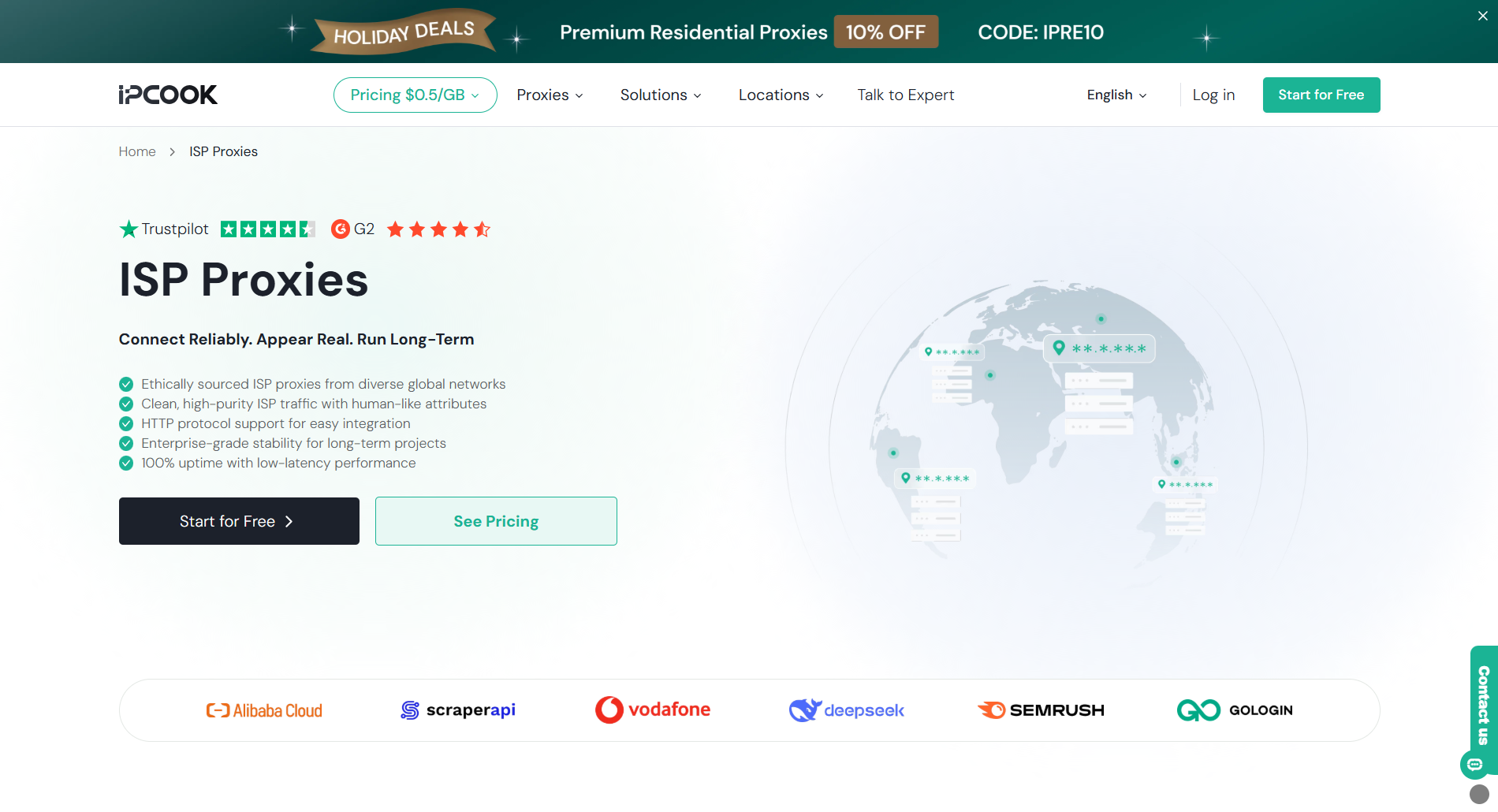Open the Solutions menu
The height and width of the screenshot is (812, 1498).
tap(660, 95)
